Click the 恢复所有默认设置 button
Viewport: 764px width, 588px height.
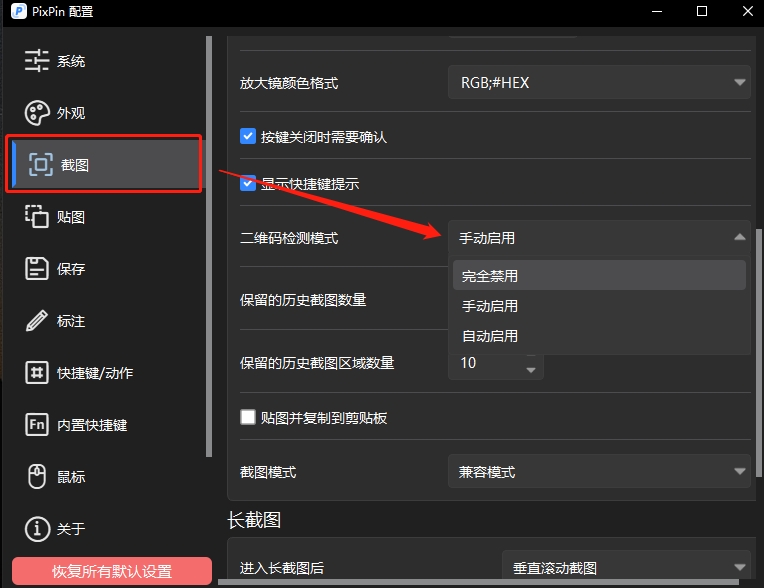tap(112, 572)
